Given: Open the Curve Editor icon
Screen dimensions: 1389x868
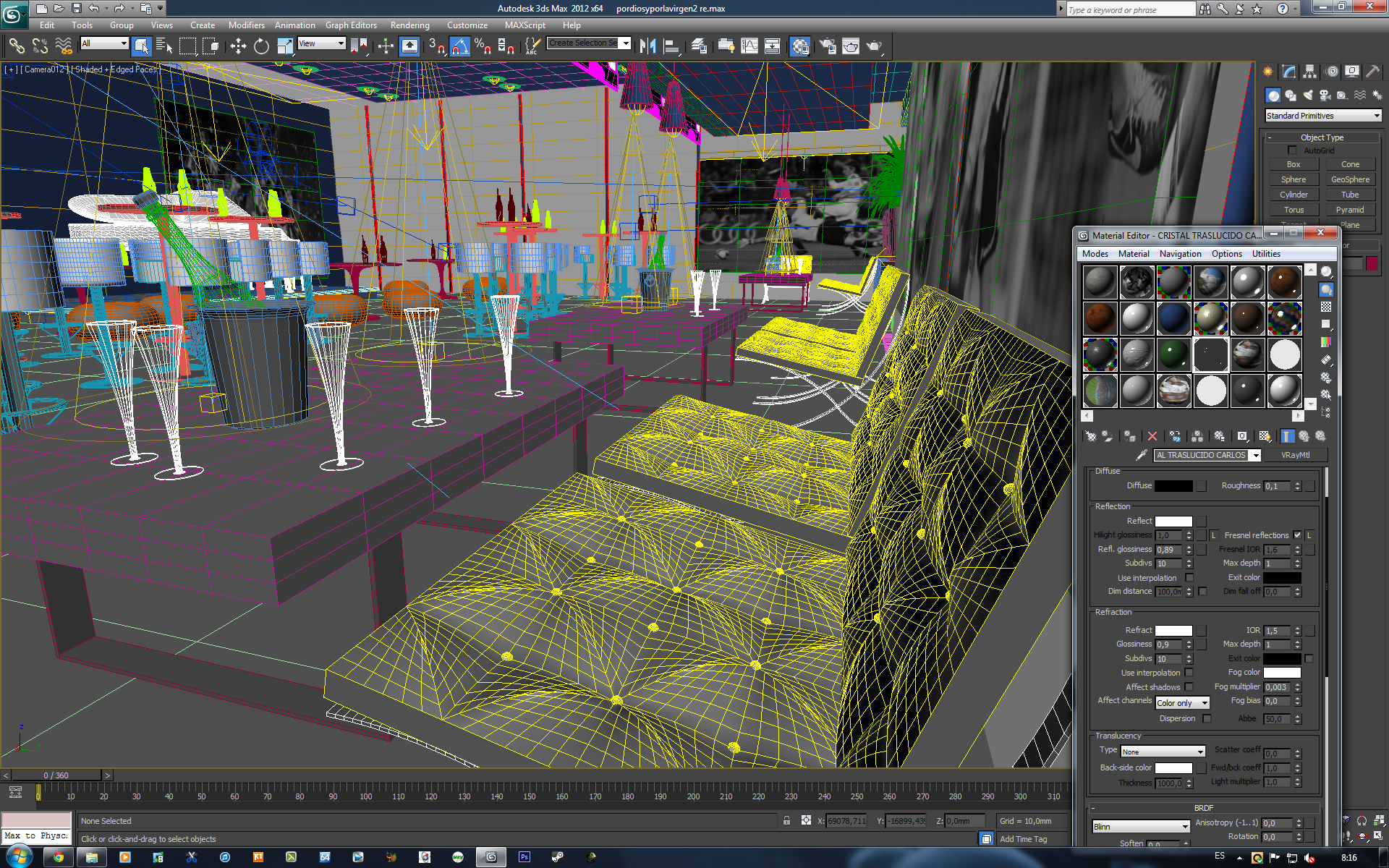Looking at the screenshot, I should (749, 47).
